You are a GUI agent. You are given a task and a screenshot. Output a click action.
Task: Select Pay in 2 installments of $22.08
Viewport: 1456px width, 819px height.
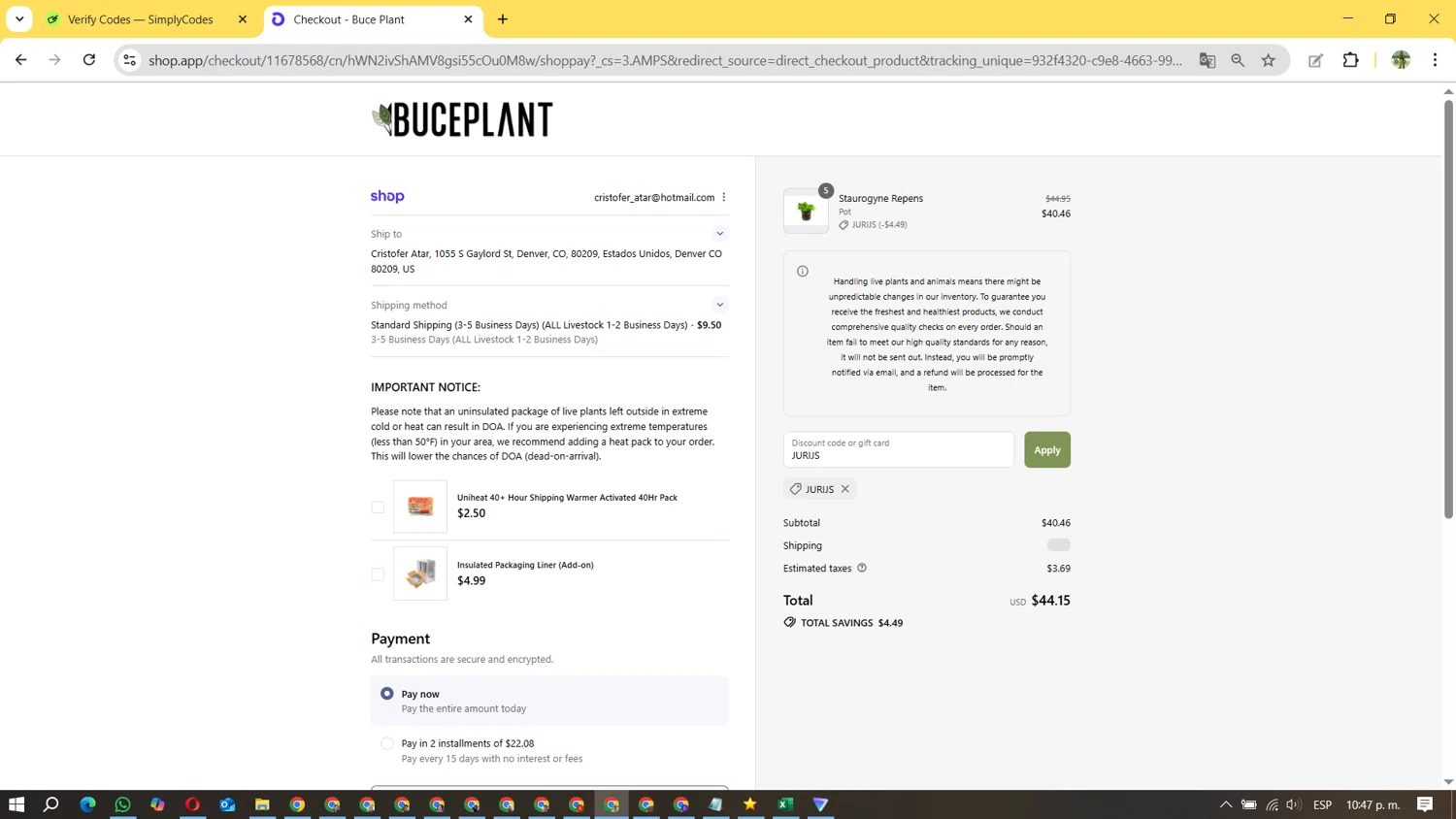point(387,743)
